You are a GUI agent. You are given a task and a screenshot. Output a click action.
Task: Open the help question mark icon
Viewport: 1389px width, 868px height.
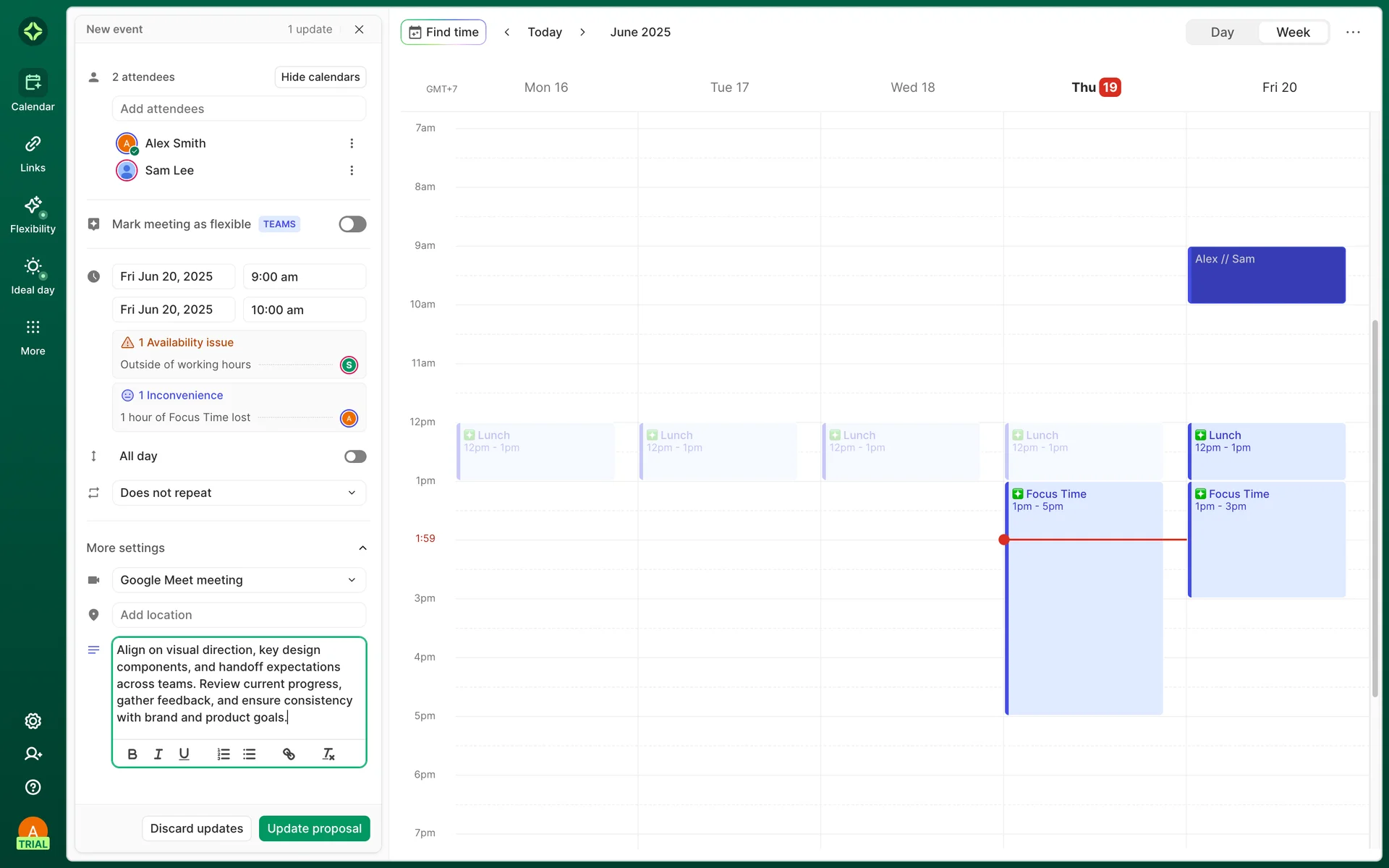(33, 787)
